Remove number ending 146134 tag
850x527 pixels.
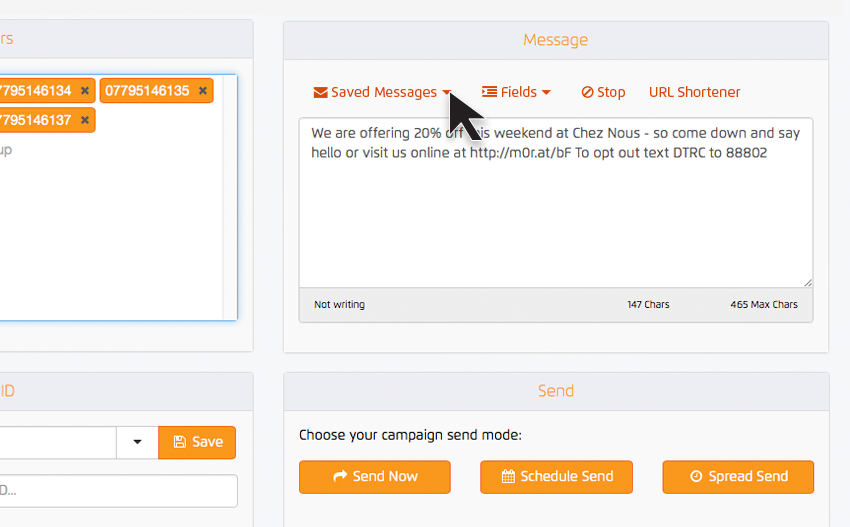point(85,91)
